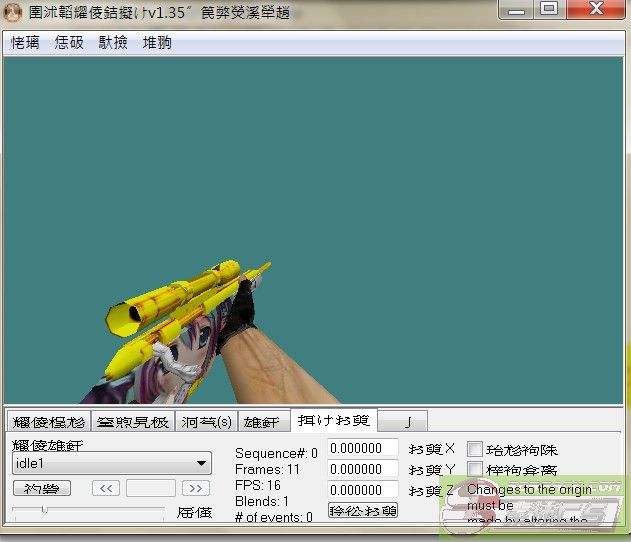Click the playback button left of "<<"
Image resolution: width=631 pixels, height=542 pixels.
tap(41, 488)
